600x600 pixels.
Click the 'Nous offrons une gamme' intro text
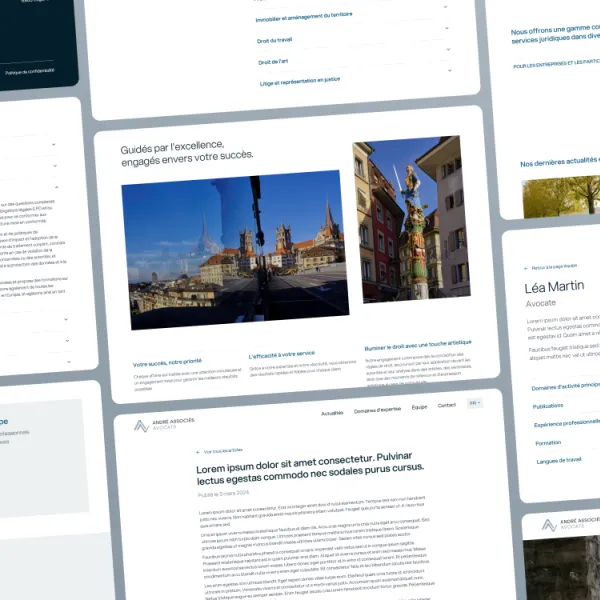tap(555, 34)
